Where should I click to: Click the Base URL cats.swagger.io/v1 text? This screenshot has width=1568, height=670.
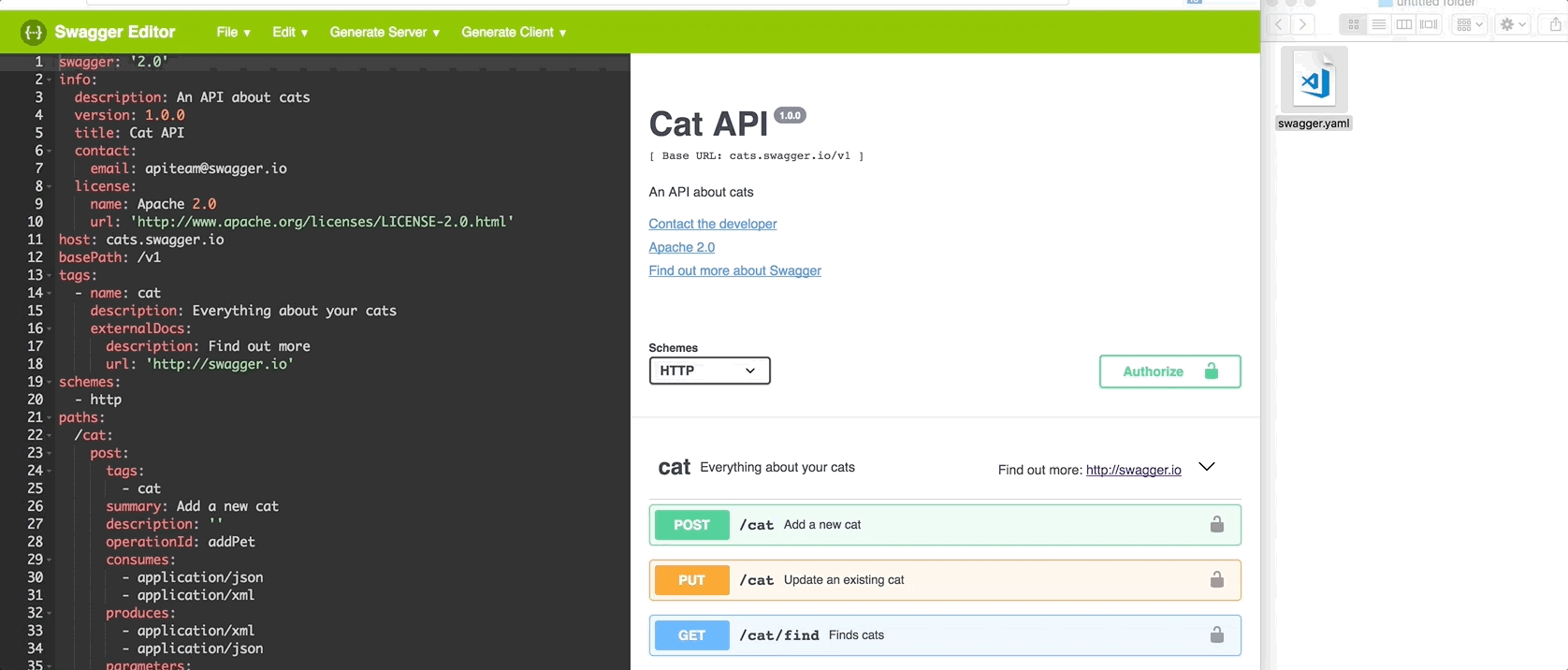[756, 156]
